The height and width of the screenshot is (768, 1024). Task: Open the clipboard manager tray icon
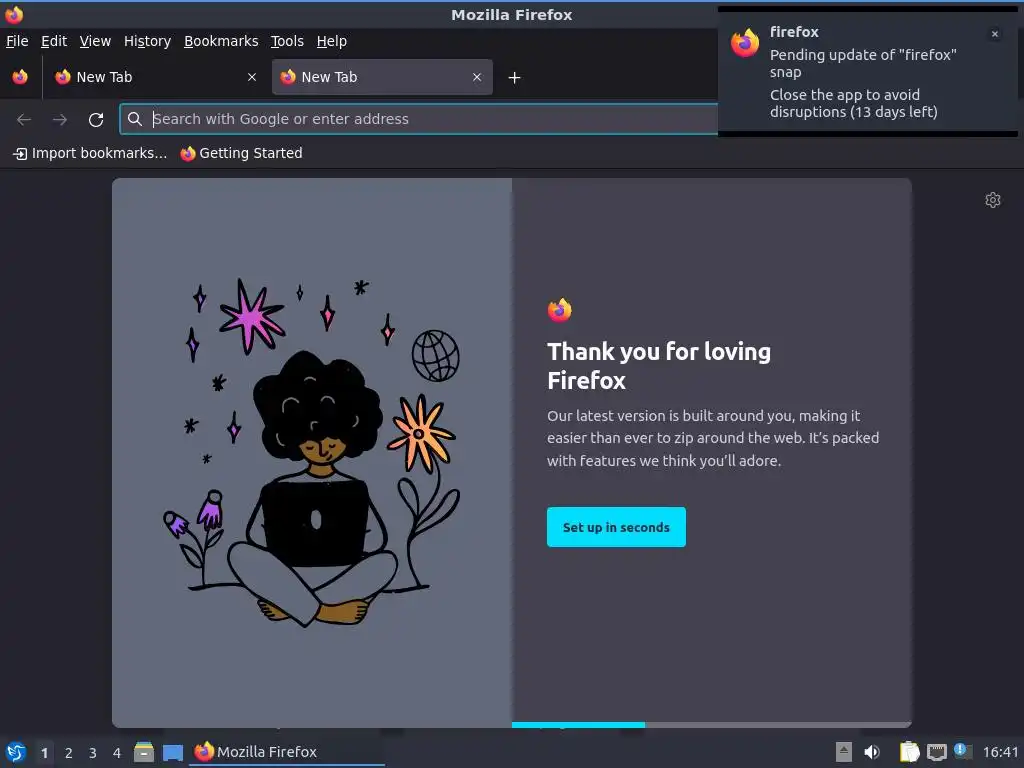click(909, 752)
